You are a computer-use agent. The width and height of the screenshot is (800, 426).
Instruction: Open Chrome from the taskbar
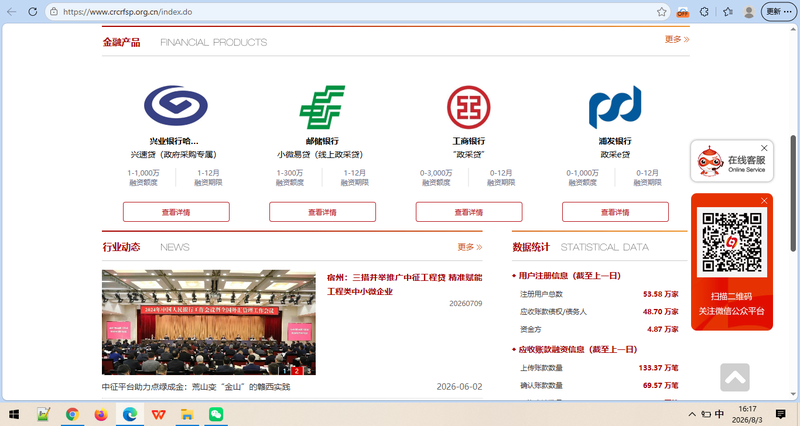(x=72, y=414)
